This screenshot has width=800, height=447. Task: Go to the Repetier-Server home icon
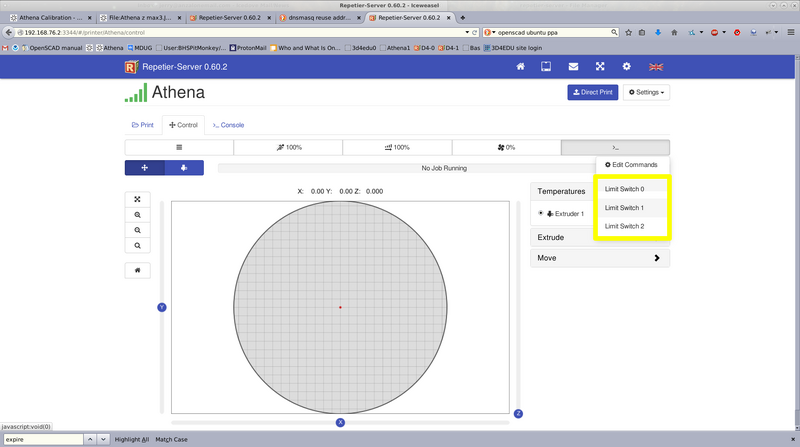point(520,66)
